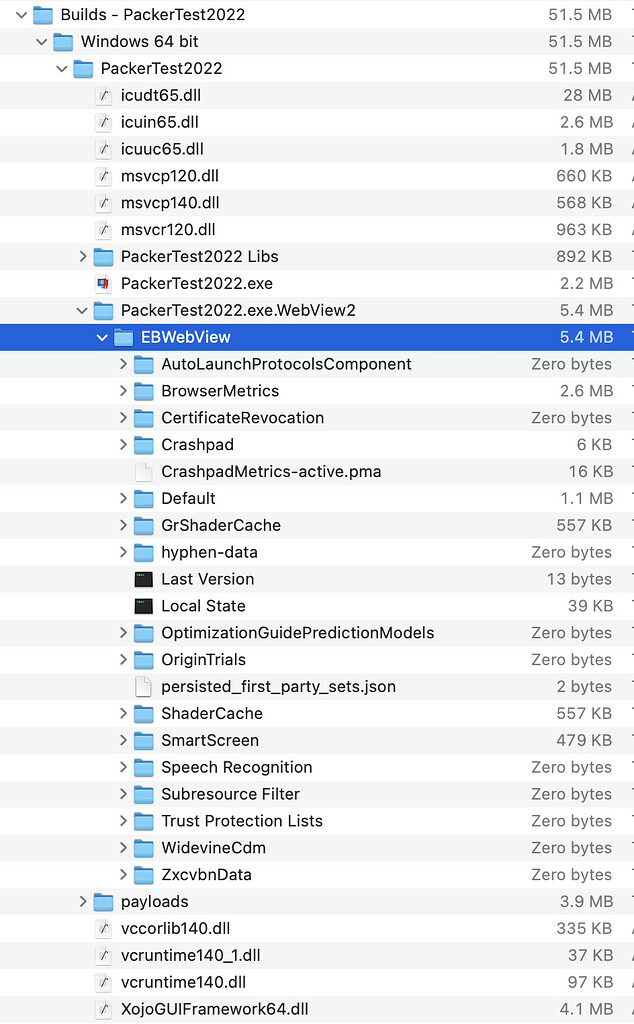Select the Speech Recognition folder name
634x1024 pixels.
(236, 767)
